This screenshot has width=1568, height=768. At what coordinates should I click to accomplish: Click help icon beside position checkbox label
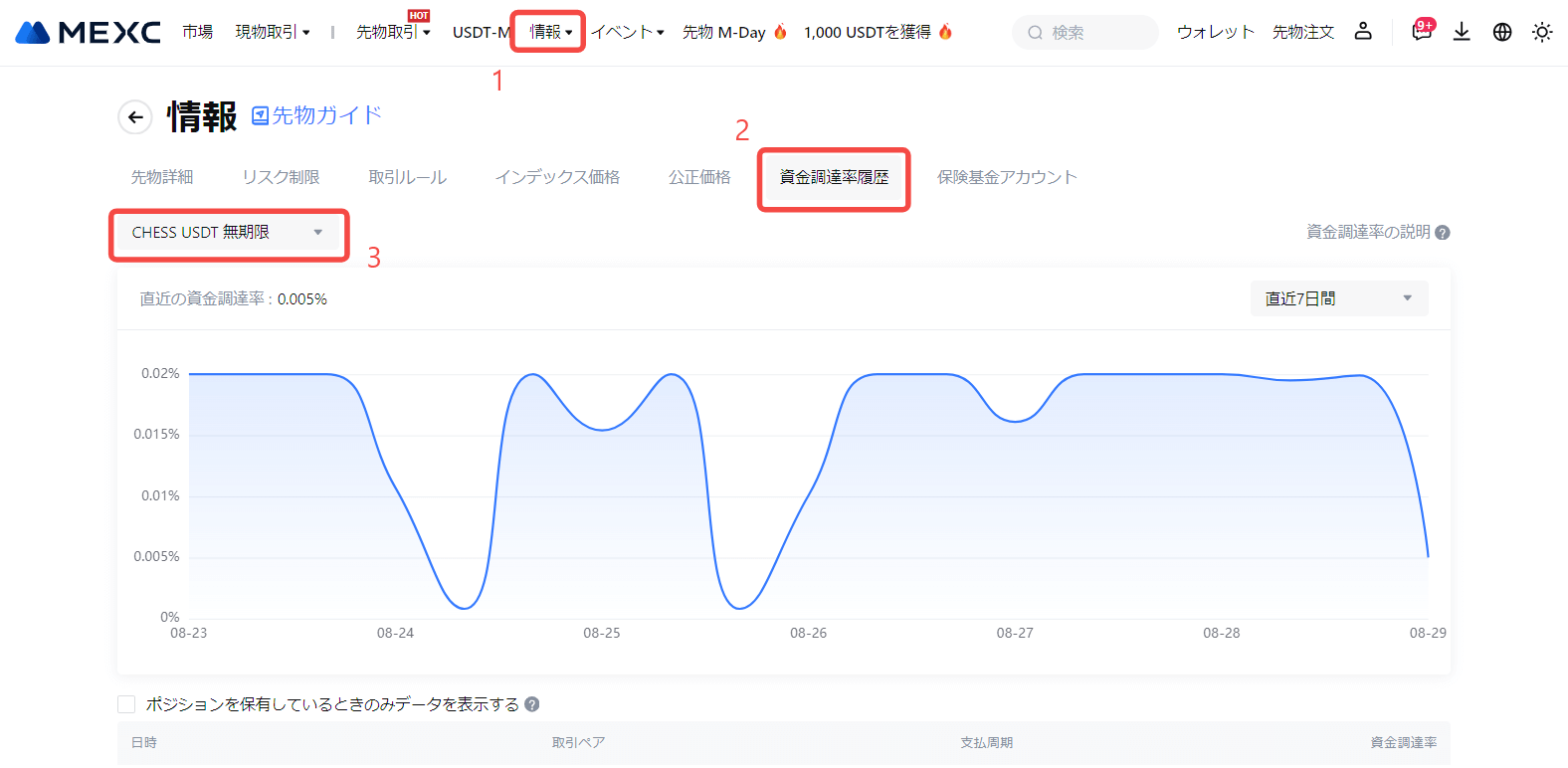click(532, 704)
